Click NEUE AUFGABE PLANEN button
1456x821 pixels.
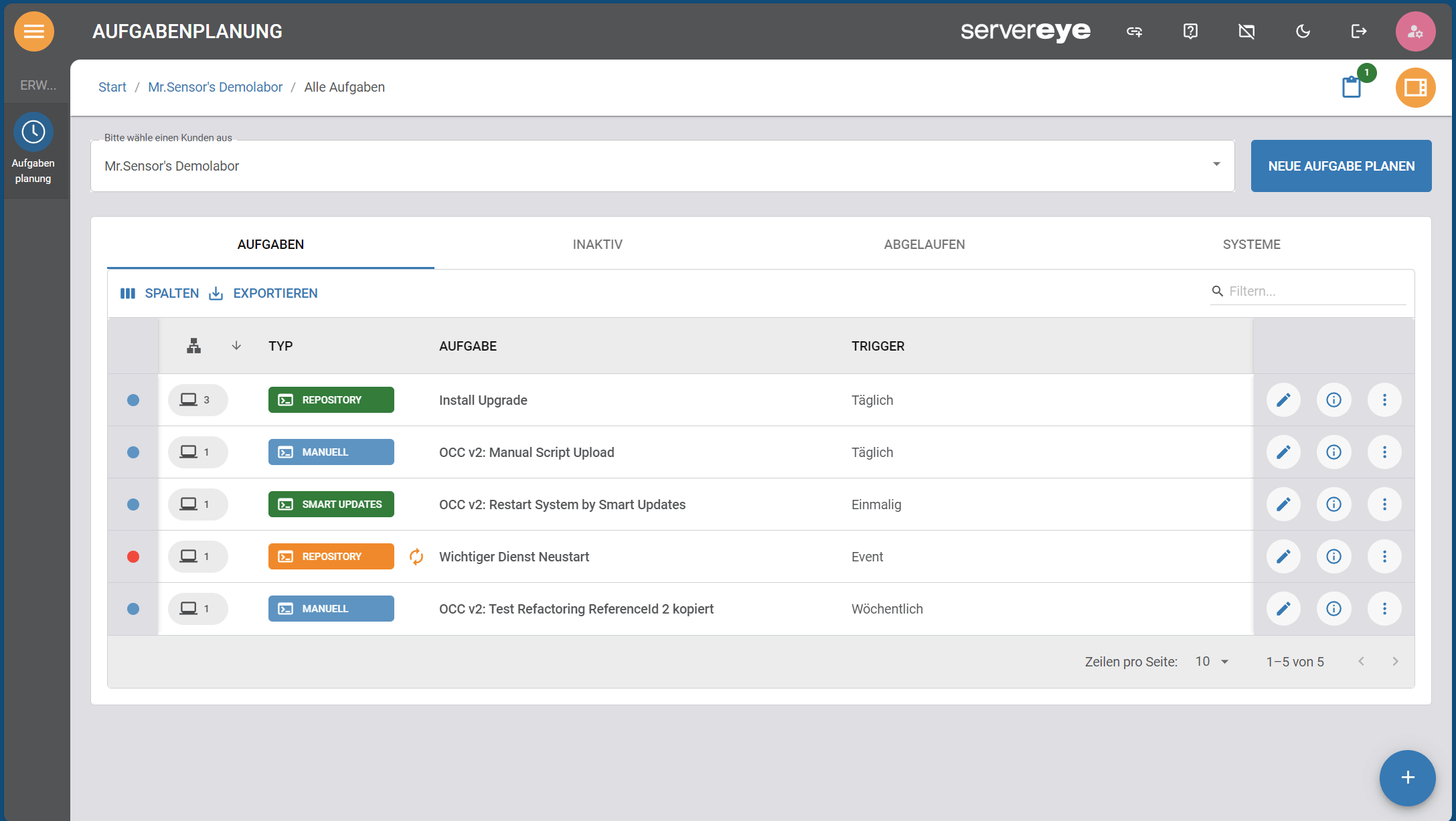click(x=1341, y=166)
